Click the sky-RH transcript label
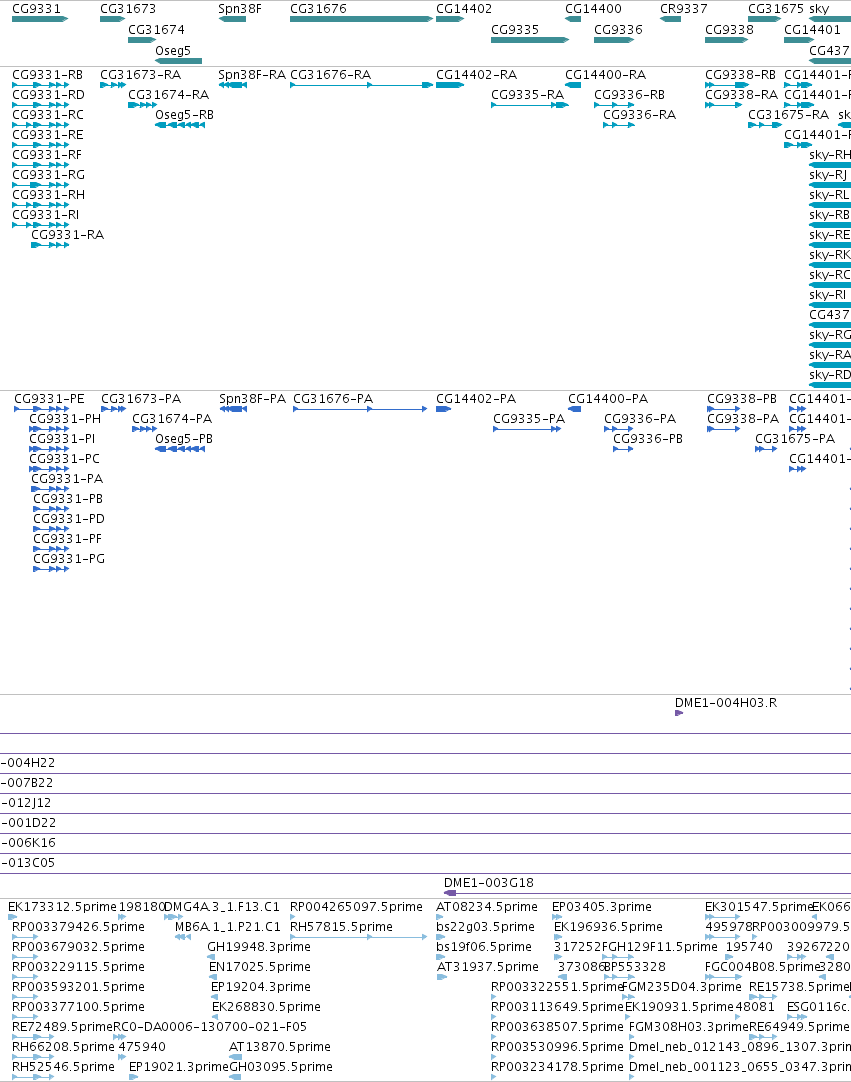Image resolution: width=851 pixels, height=1082 pixels. [x=830, y=155]
